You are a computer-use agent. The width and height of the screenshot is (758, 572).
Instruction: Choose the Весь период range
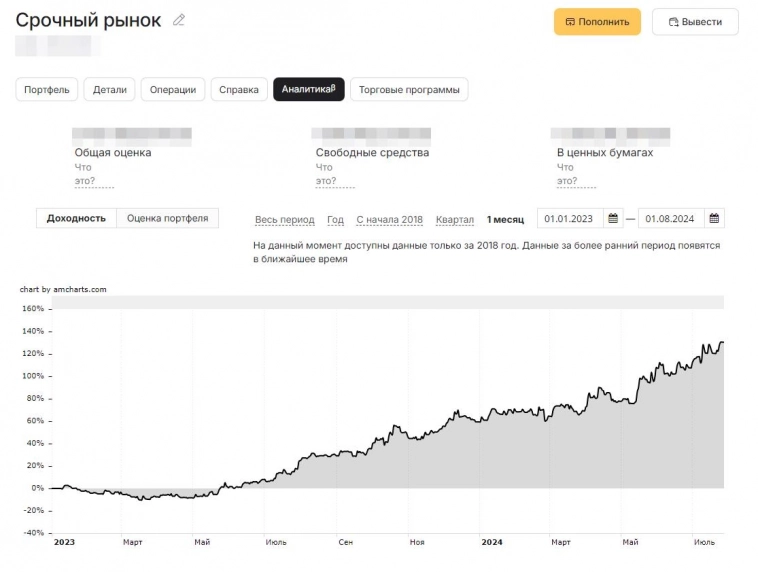285,220
